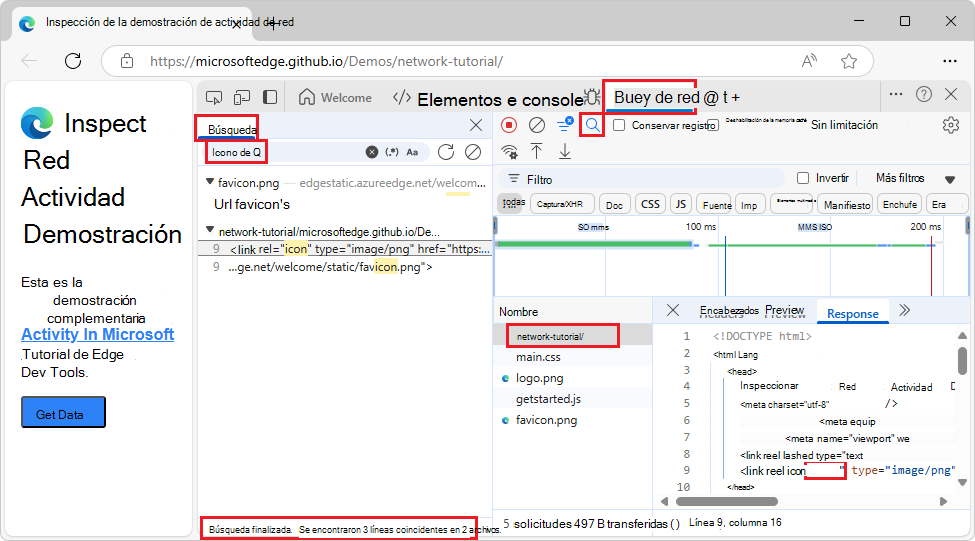
Task: Select getstarted.js request row
Action: 573,399
